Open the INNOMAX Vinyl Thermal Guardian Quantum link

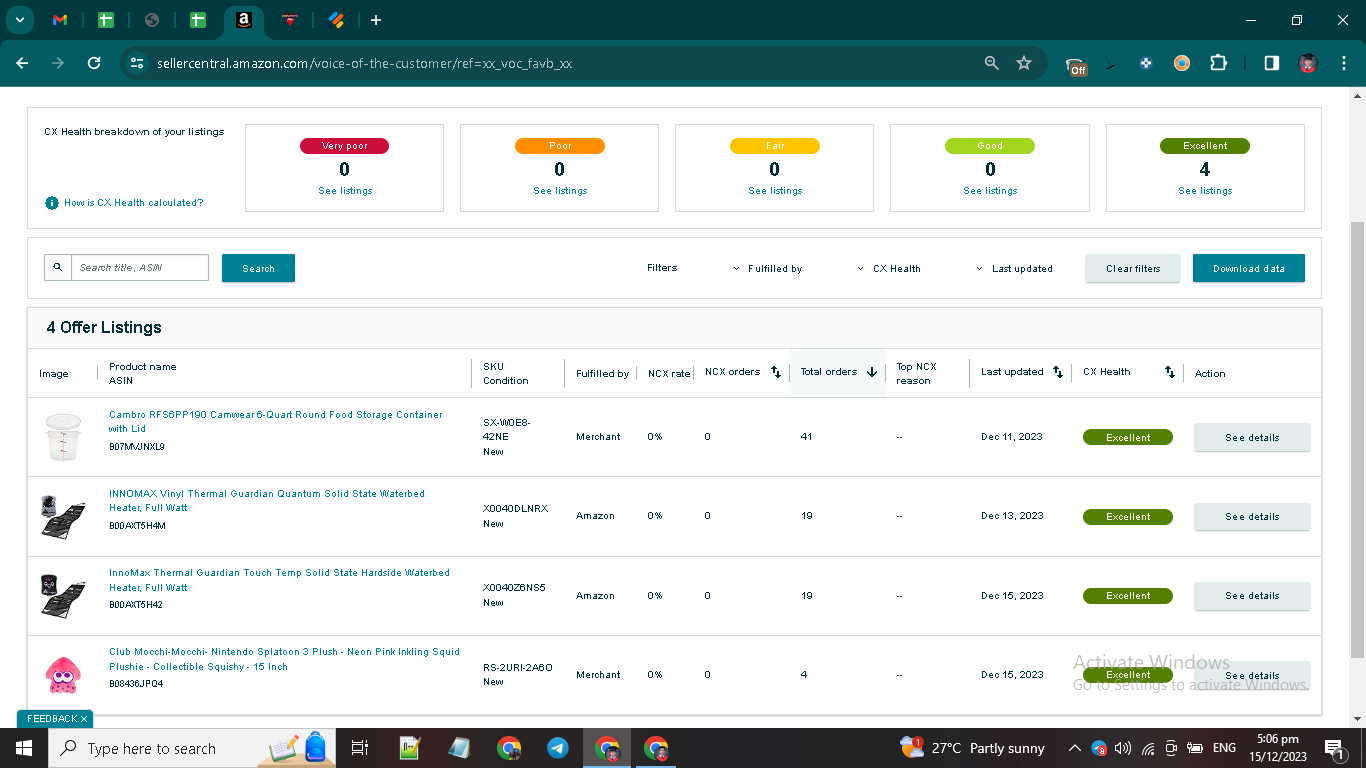tap(267, 501)
